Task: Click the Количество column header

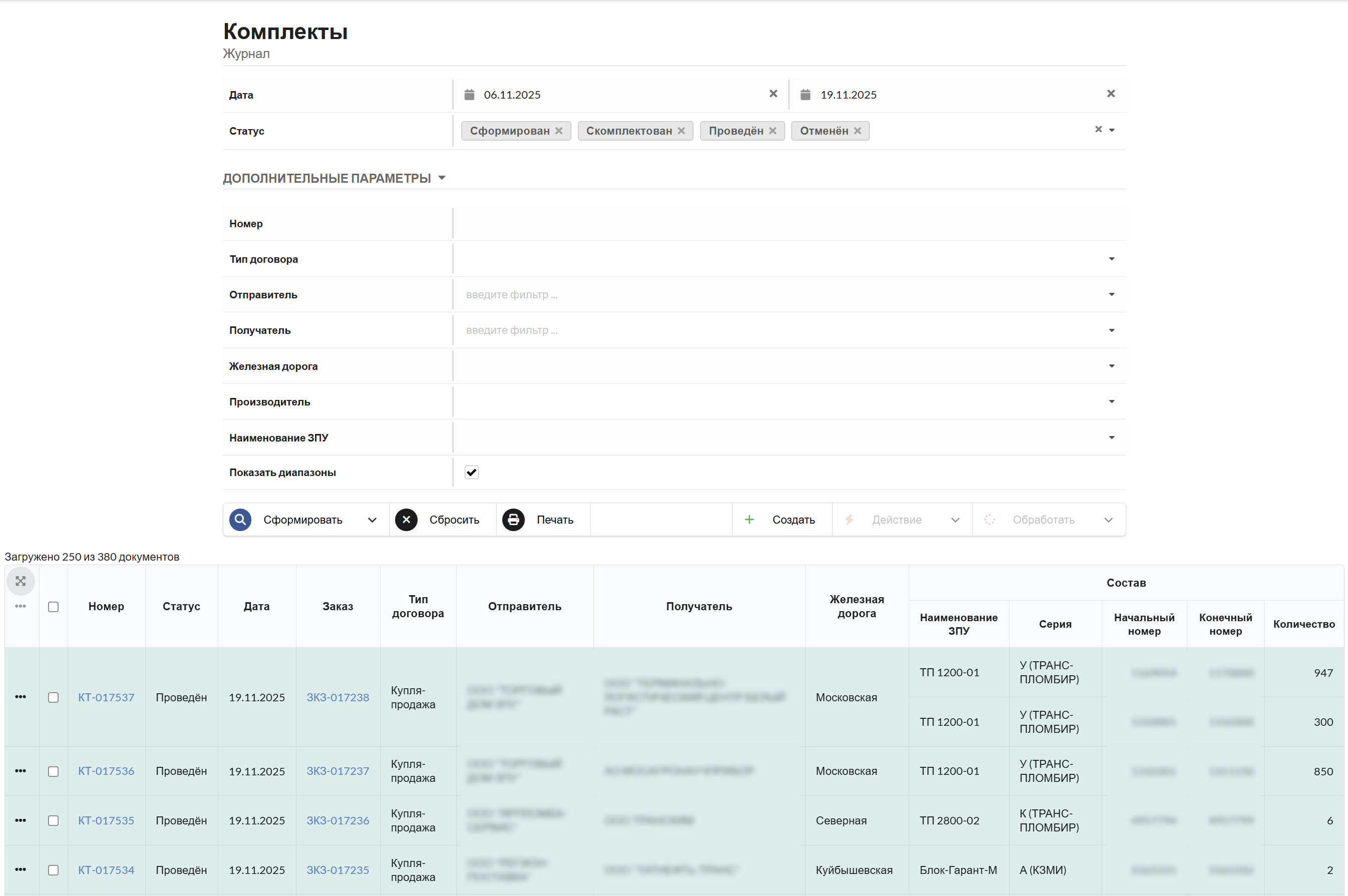Action: pyautogui.click(x=1304, y=624)
